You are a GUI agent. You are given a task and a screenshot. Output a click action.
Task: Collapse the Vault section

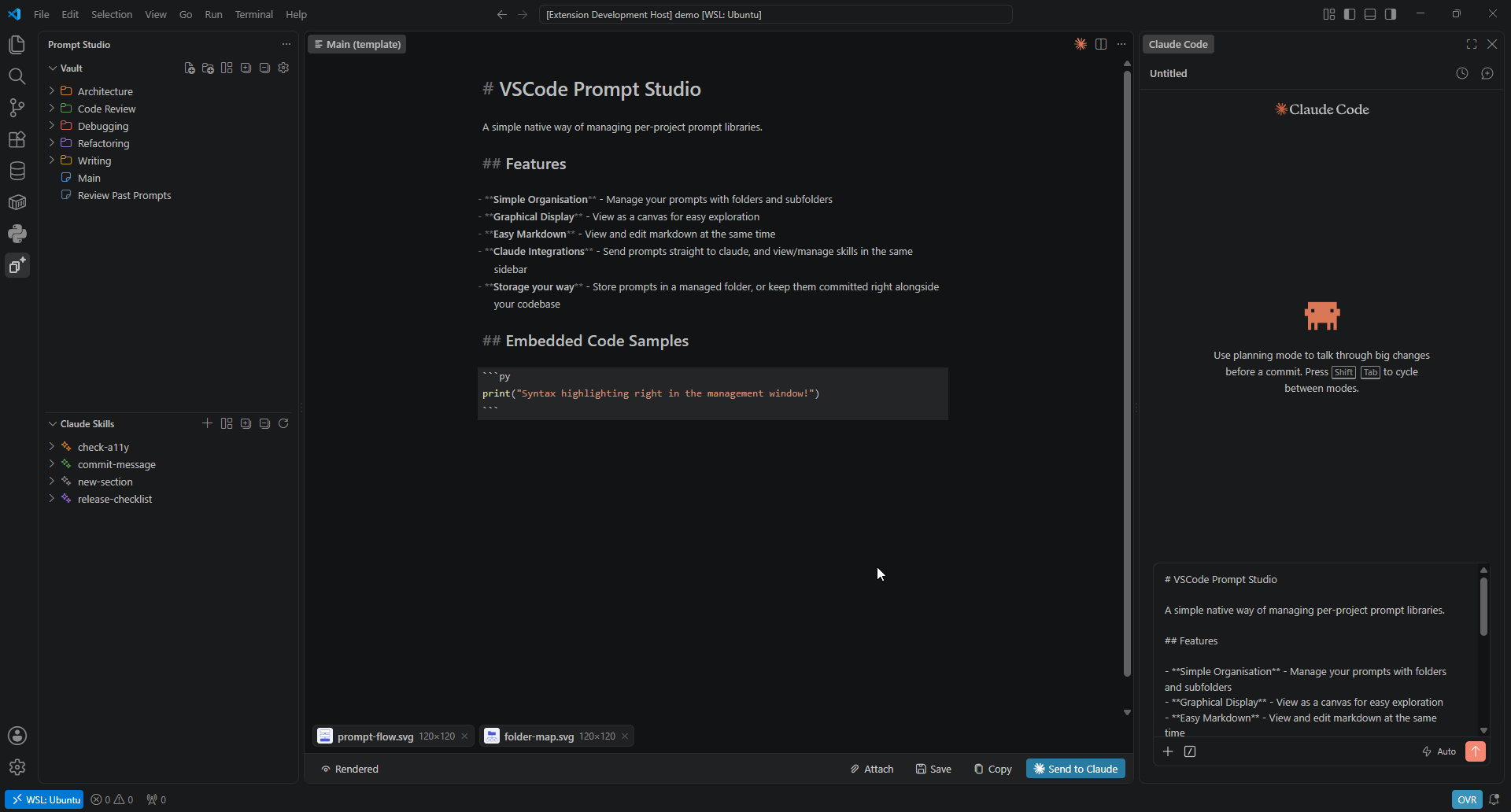point(53,68)
